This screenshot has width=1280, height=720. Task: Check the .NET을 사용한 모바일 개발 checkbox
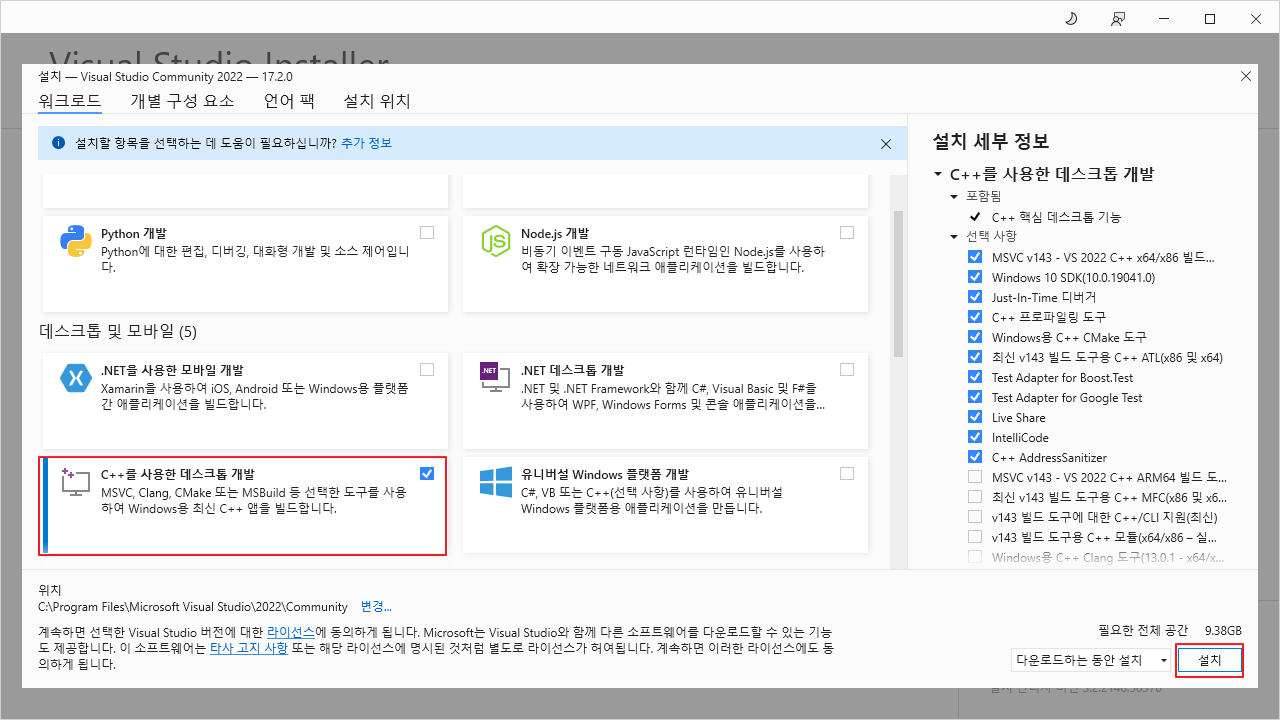(x=427, y=369)
